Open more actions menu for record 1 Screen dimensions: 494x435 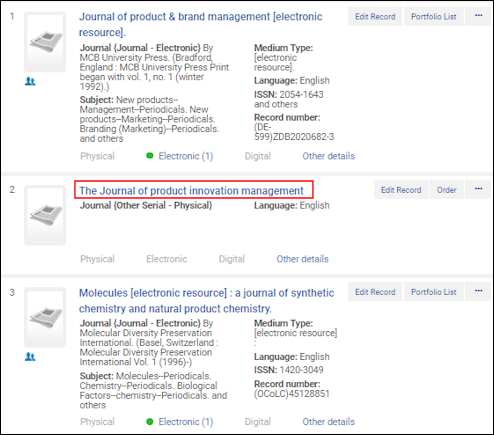(x=478, y=16)
